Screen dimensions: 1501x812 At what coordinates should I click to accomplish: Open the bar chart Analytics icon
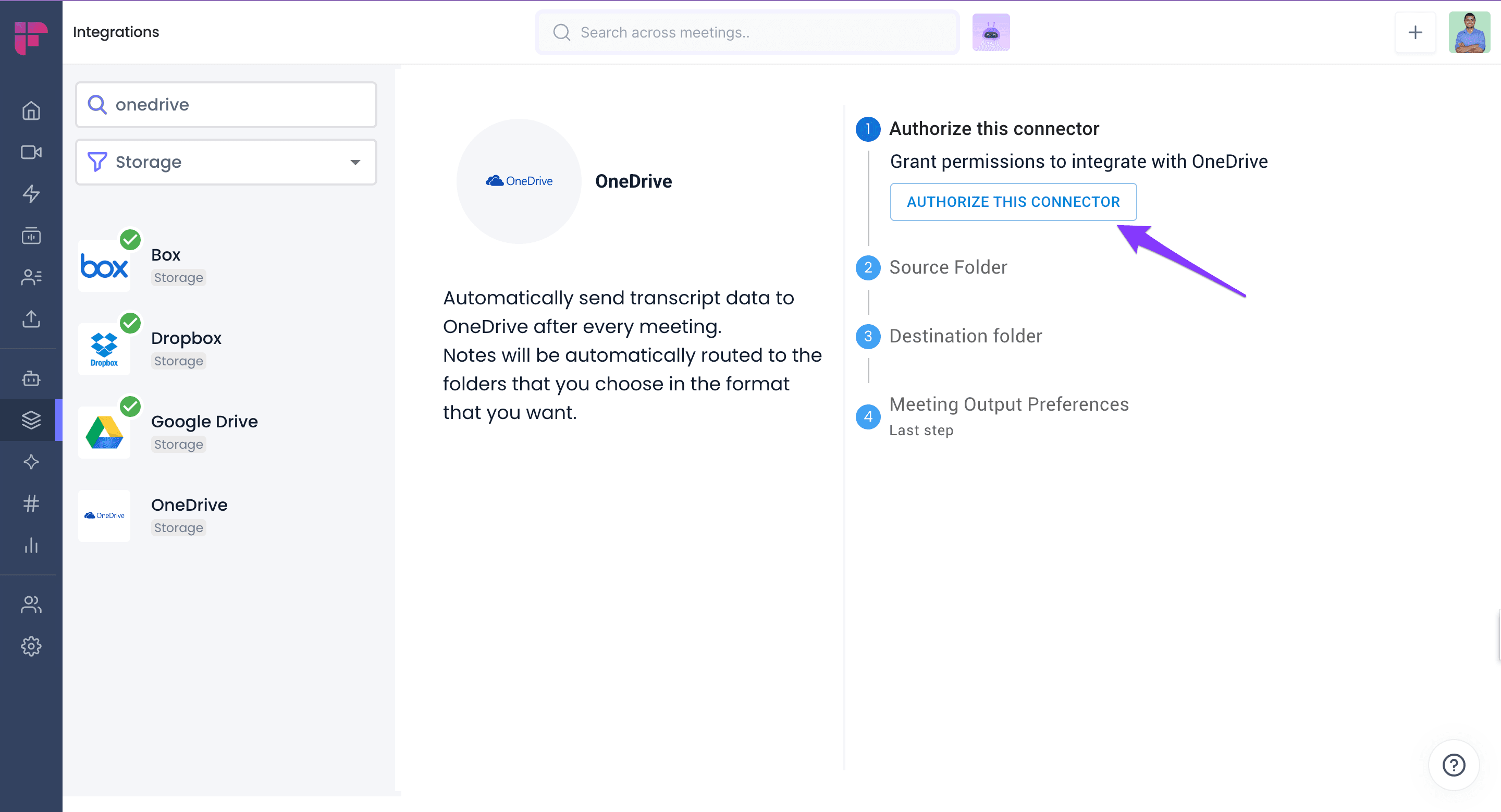point(31,545)
